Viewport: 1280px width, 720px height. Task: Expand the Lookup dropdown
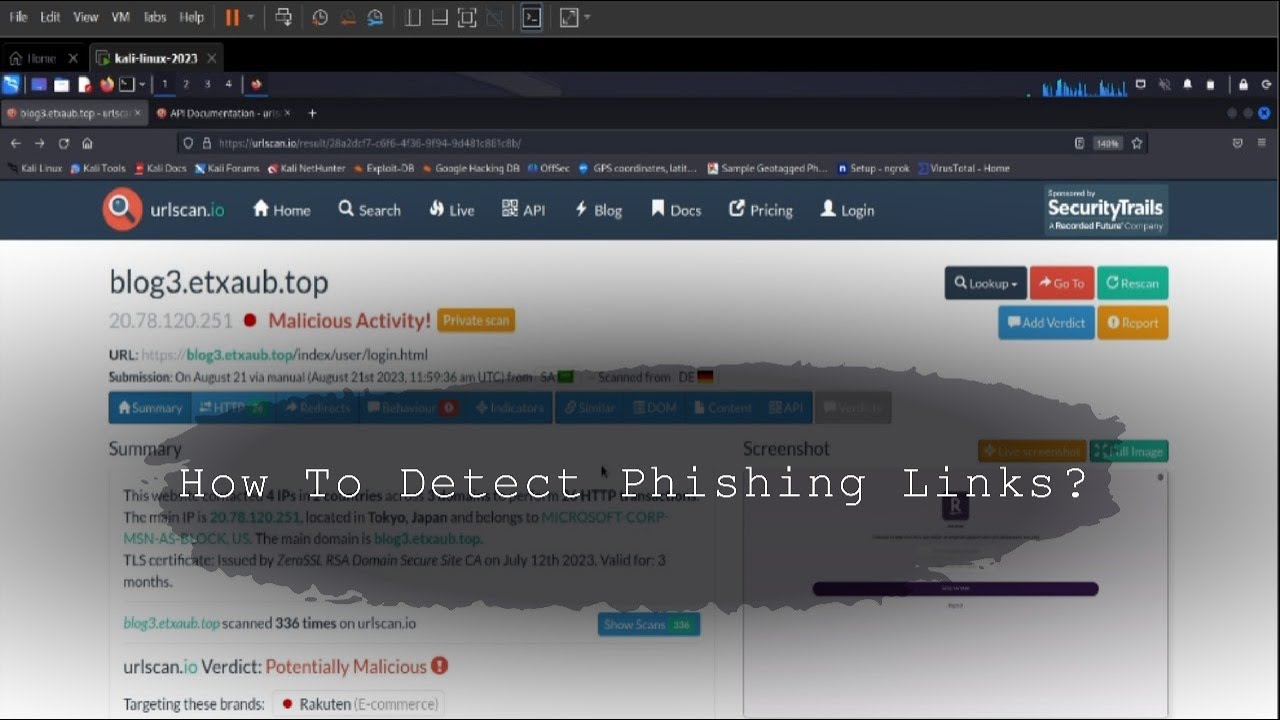coord(986,283)
